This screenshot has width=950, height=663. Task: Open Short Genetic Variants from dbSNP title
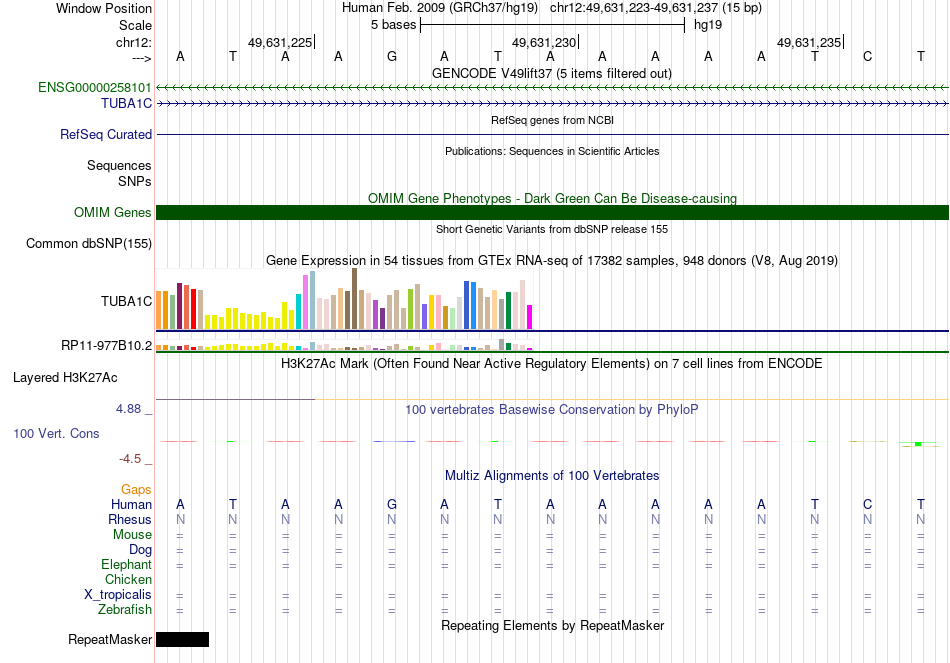[552, 229]
